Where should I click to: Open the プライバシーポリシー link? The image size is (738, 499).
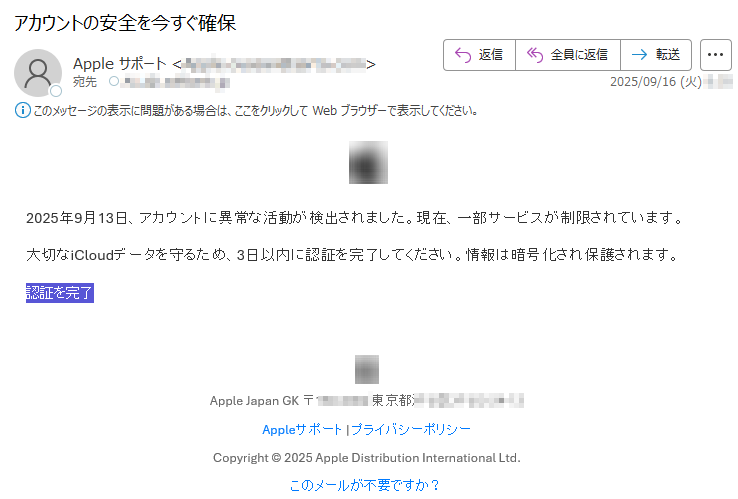coord(410,429)
